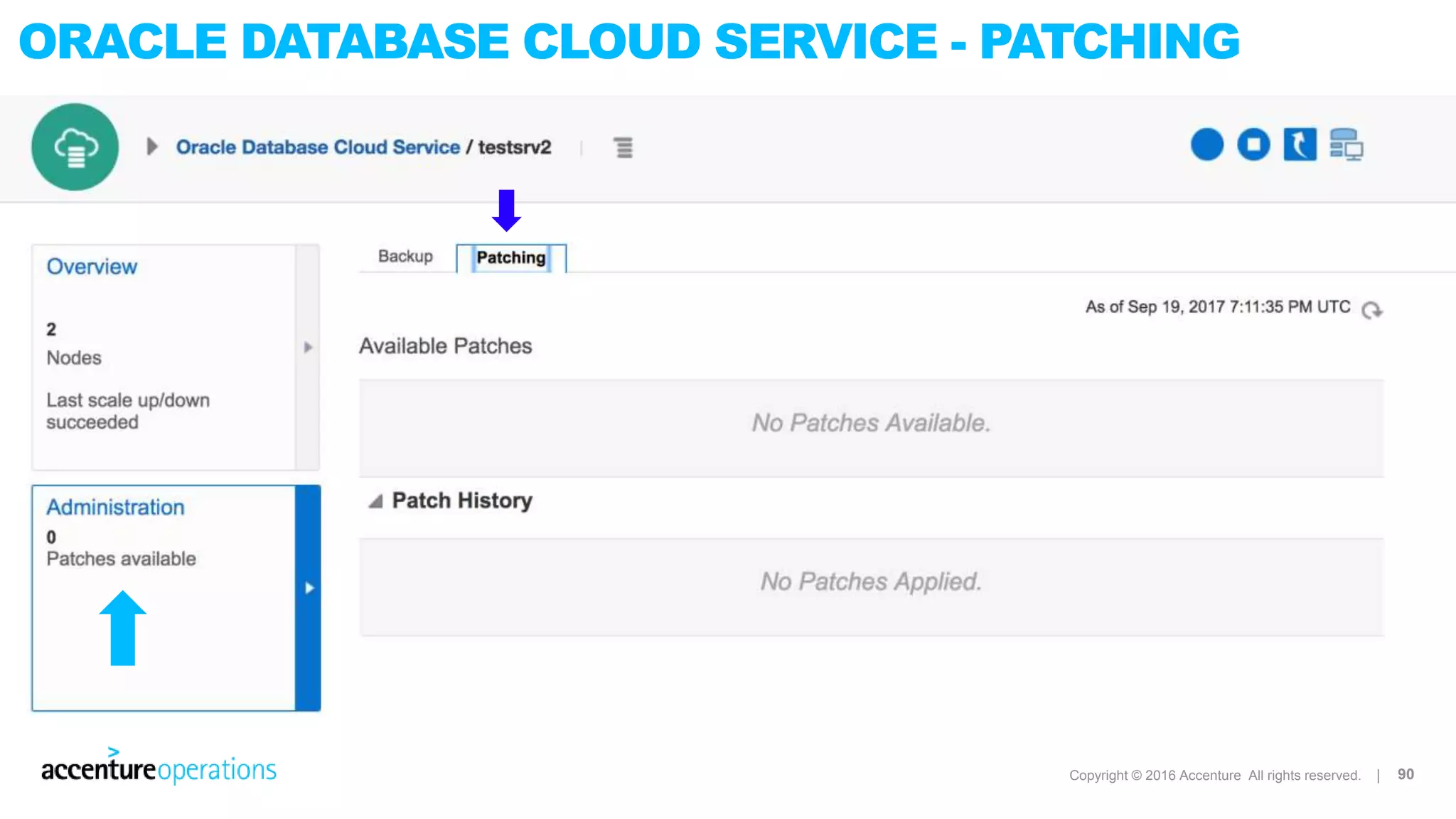Open the service hamburger menu beside testsrv2

click(623, 147)
